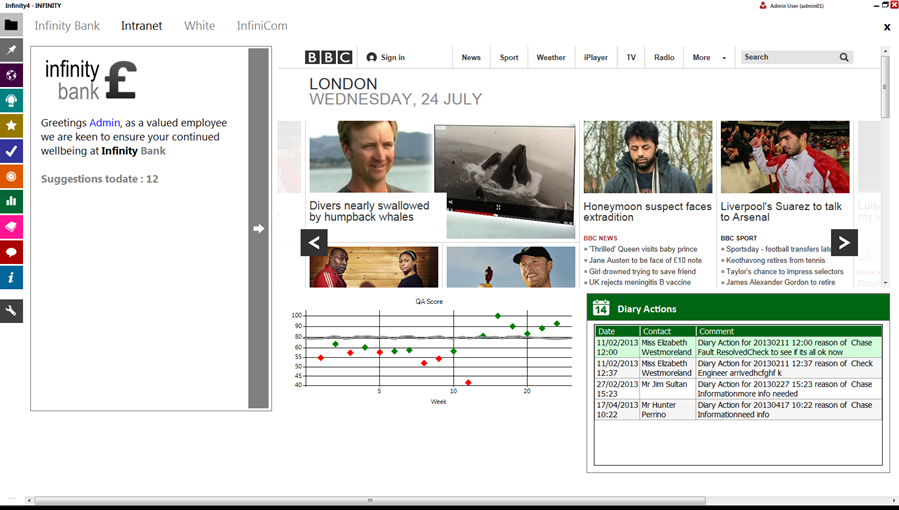Open UK rejects meningitis B vaccine link
Viewport: 899px width, 510px height.
(640, 283)
